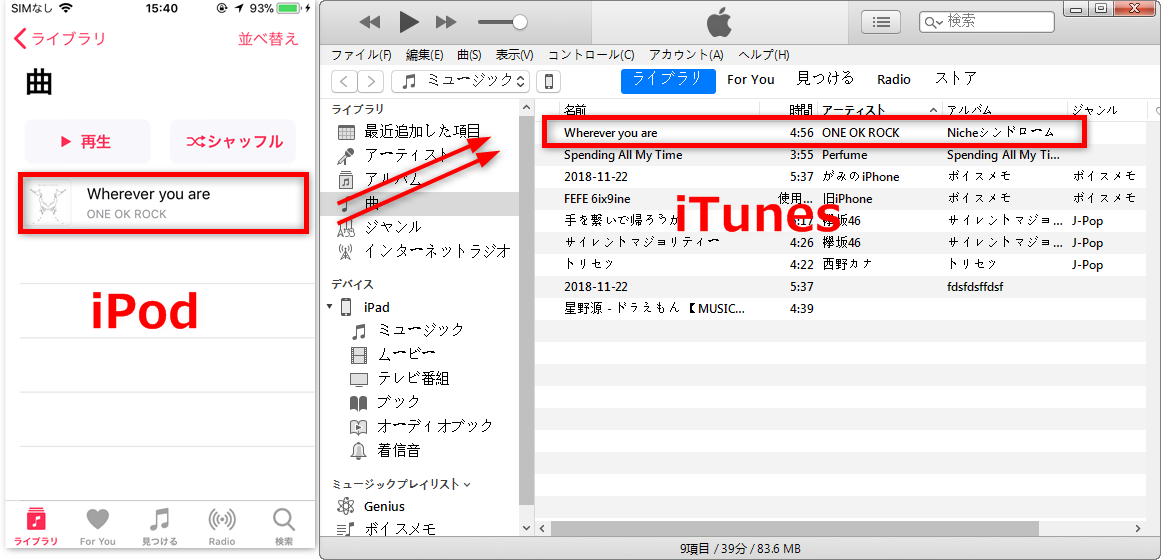Open ミュージック under iPad device
This screenshot has width=1161, height=560.
tap(421, 330)
